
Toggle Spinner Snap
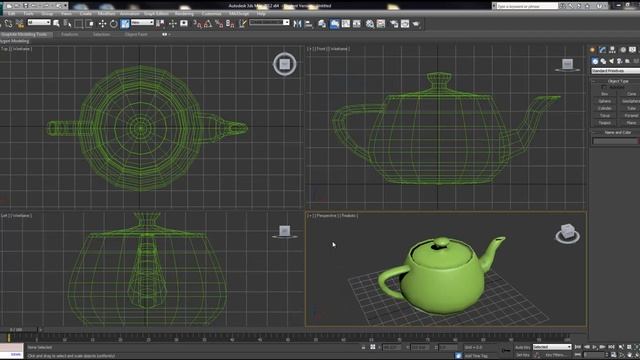click(x=230, y=24)
